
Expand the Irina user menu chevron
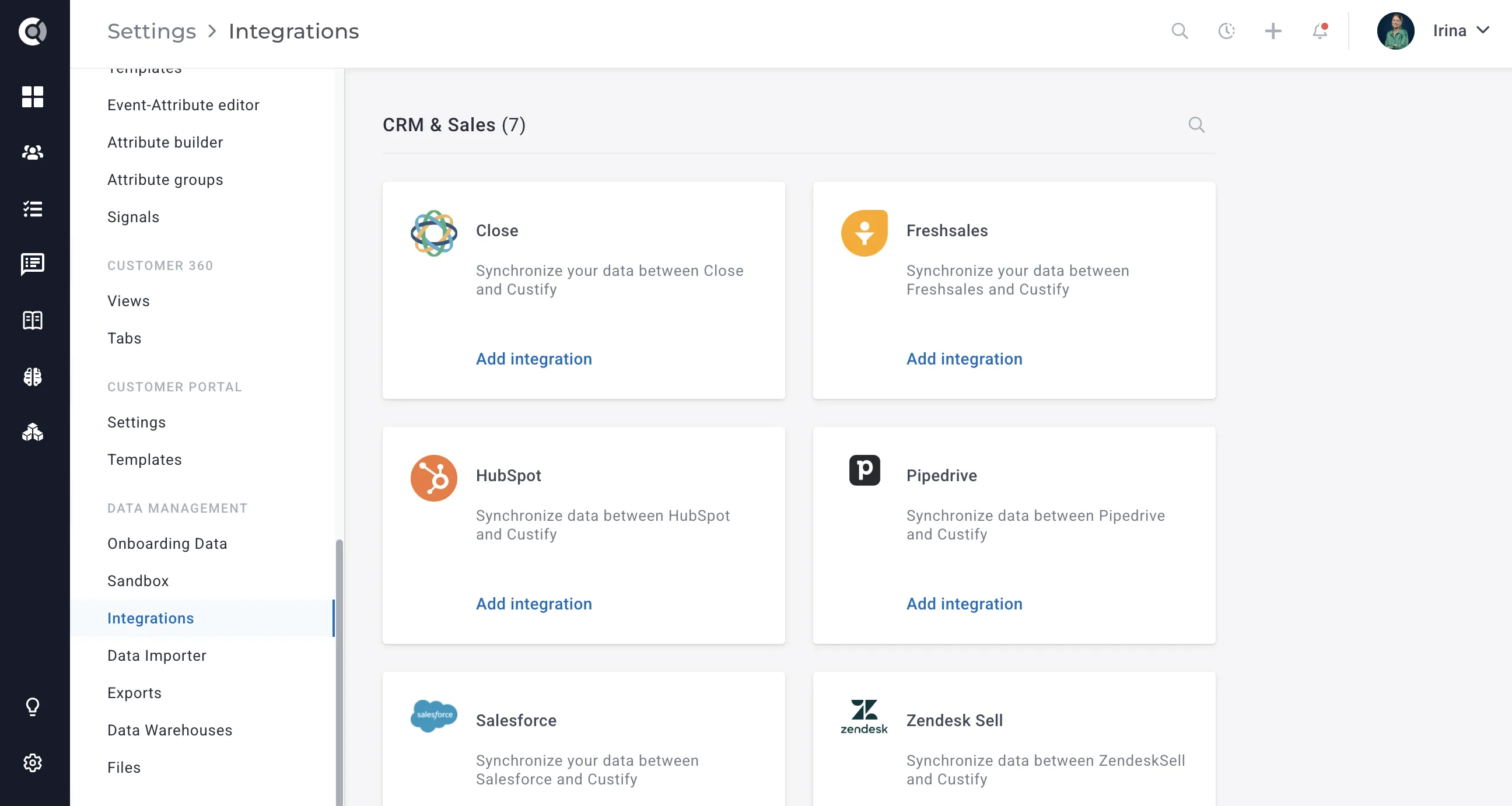[x=1483, y=30]
